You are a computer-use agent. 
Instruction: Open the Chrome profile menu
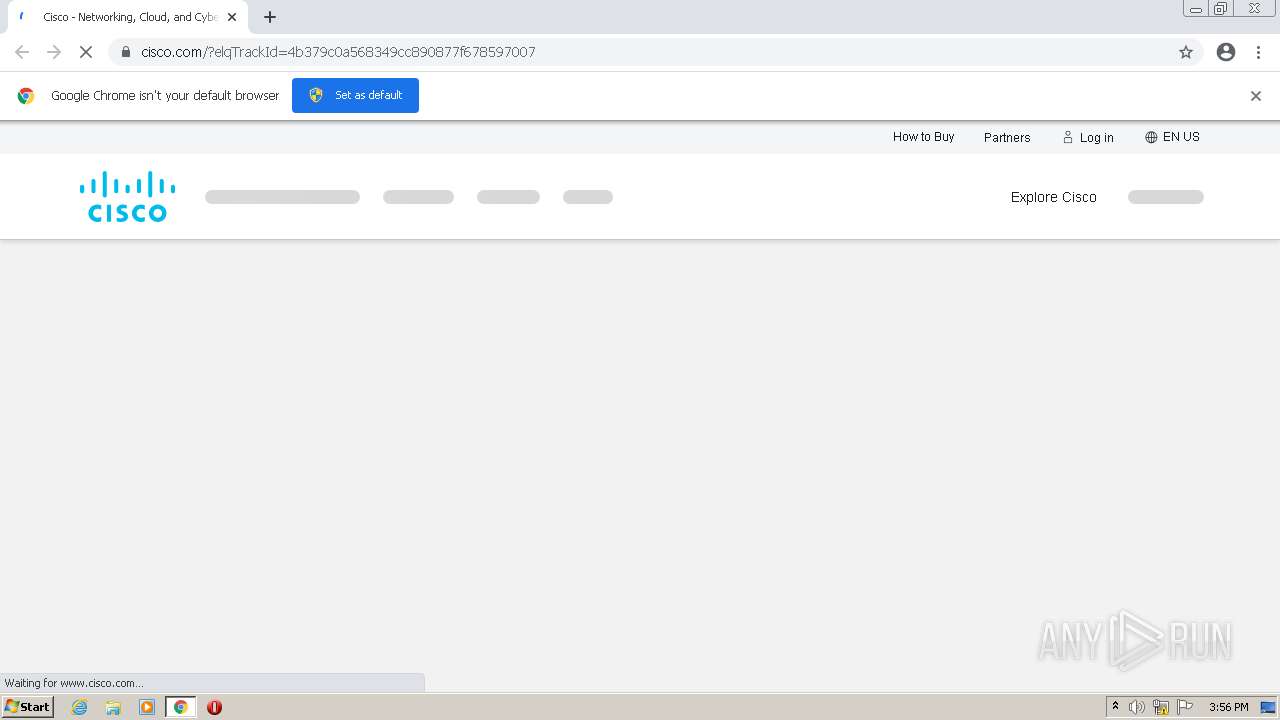(1226, 52)
